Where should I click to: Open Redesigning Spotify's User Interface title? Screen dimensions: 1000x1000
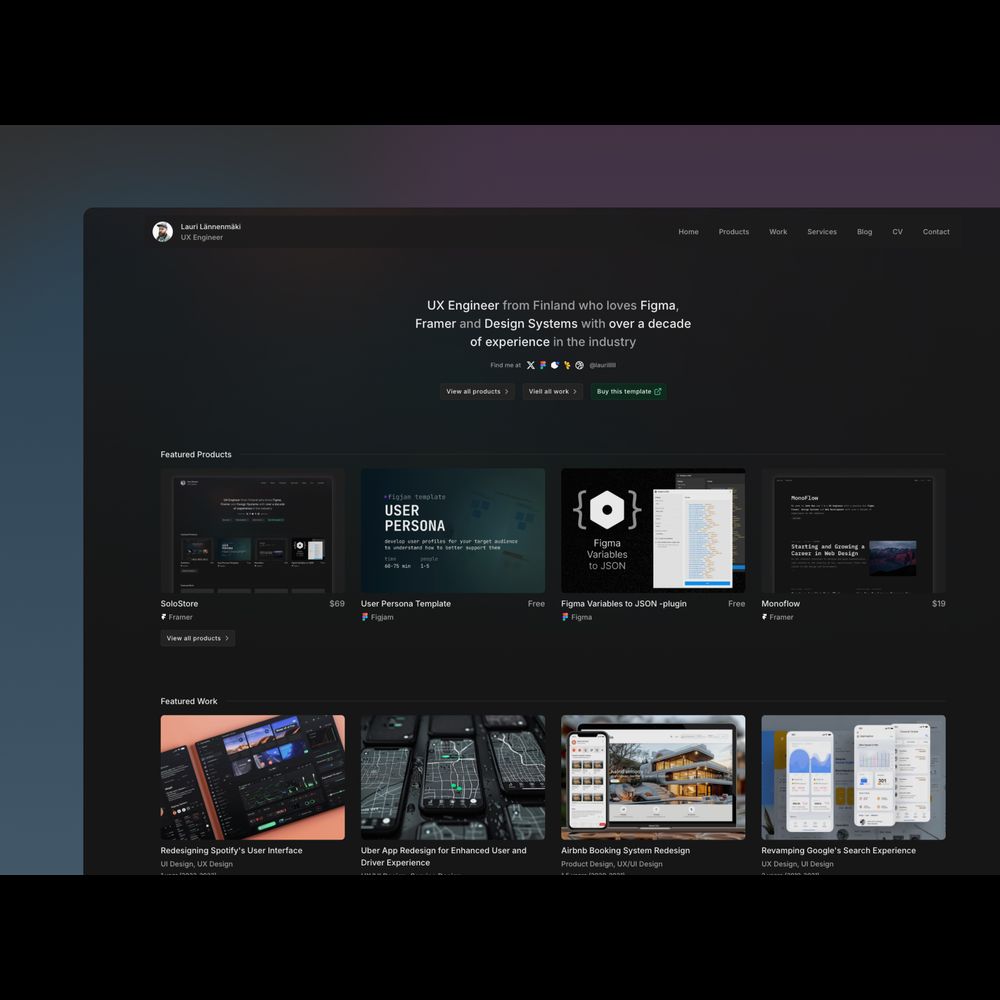click(x=231, y=851)
